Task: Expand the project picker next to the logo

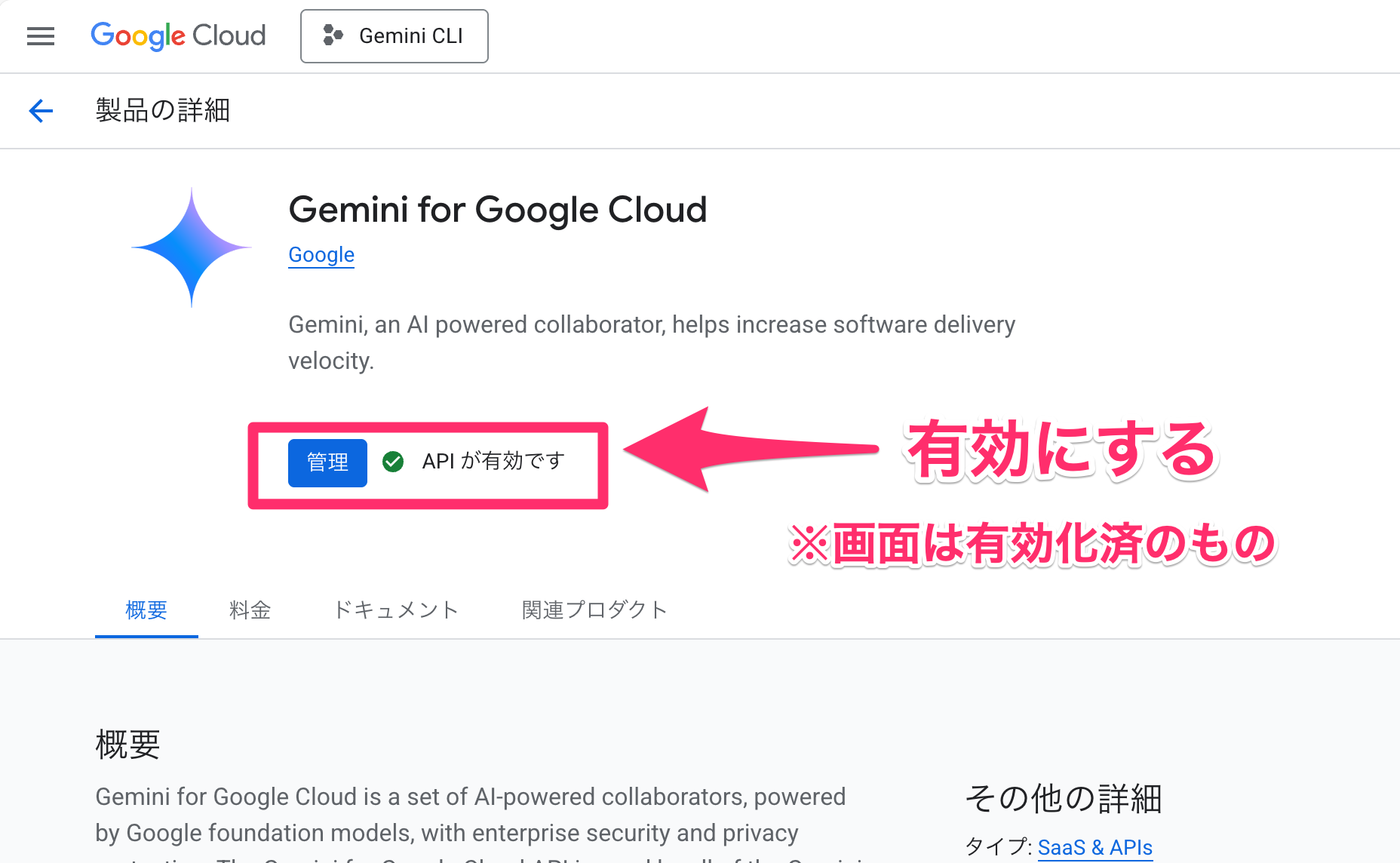Action: (x=394, y=35)
